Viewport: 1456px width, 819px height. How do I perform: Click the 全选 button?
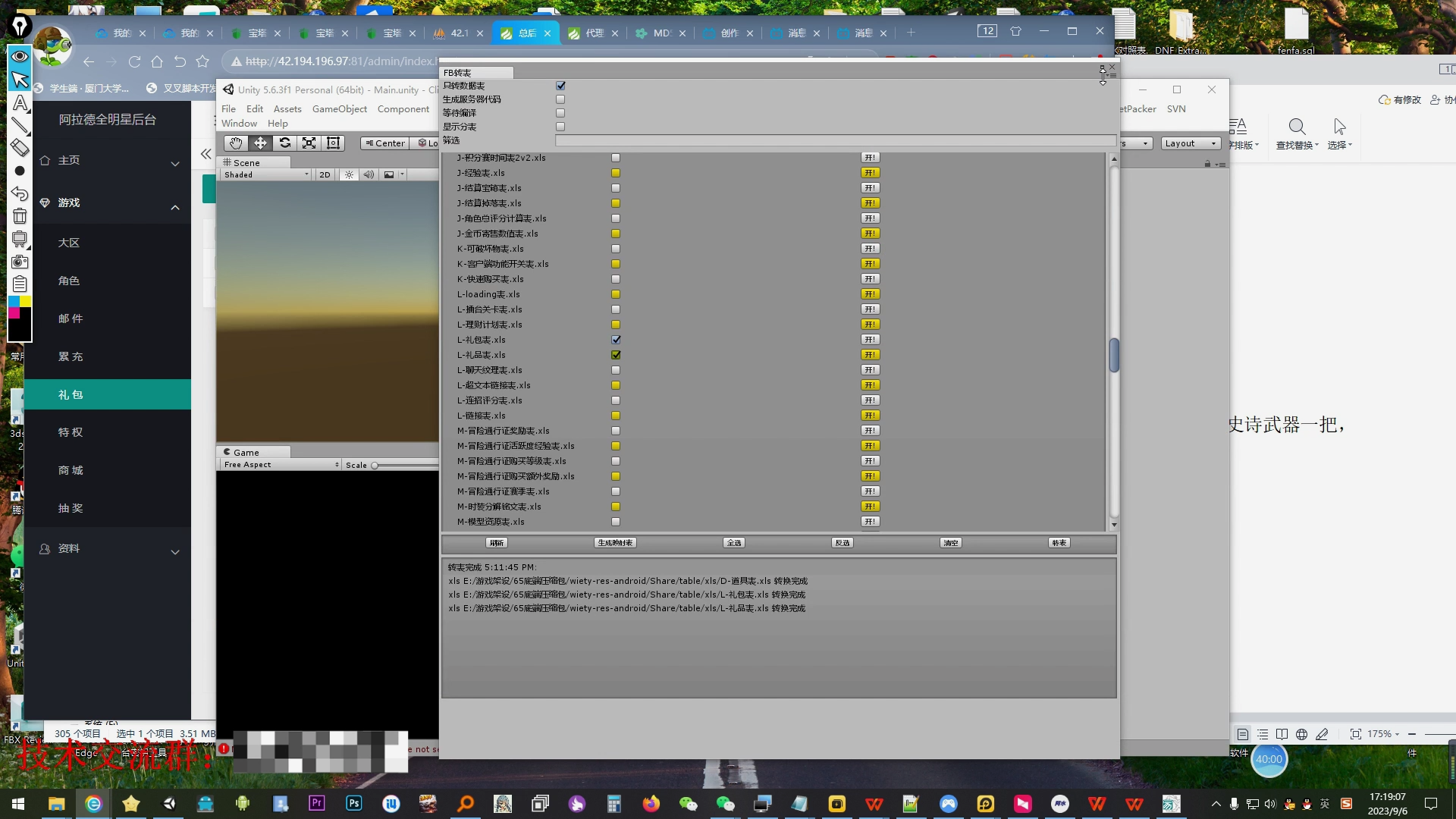(x=733, y=543)
